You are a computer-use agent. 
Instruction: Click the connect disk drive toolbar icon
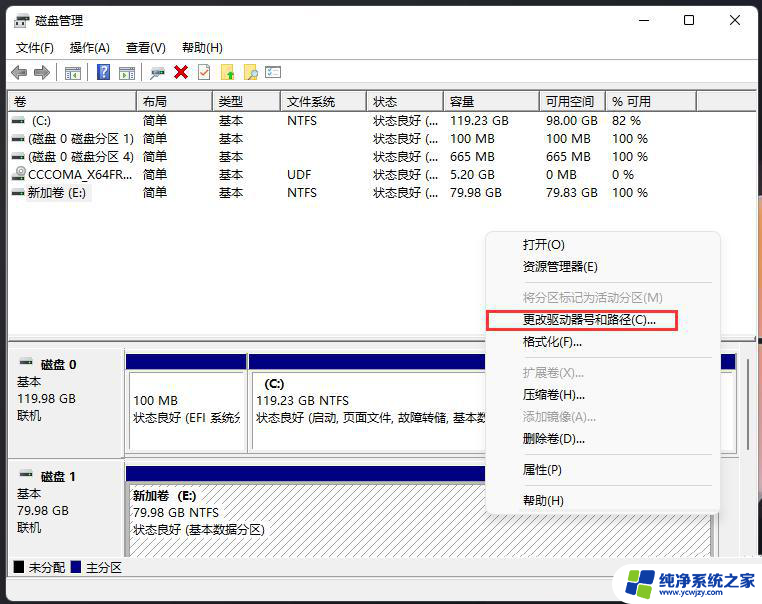click(157, 73)
